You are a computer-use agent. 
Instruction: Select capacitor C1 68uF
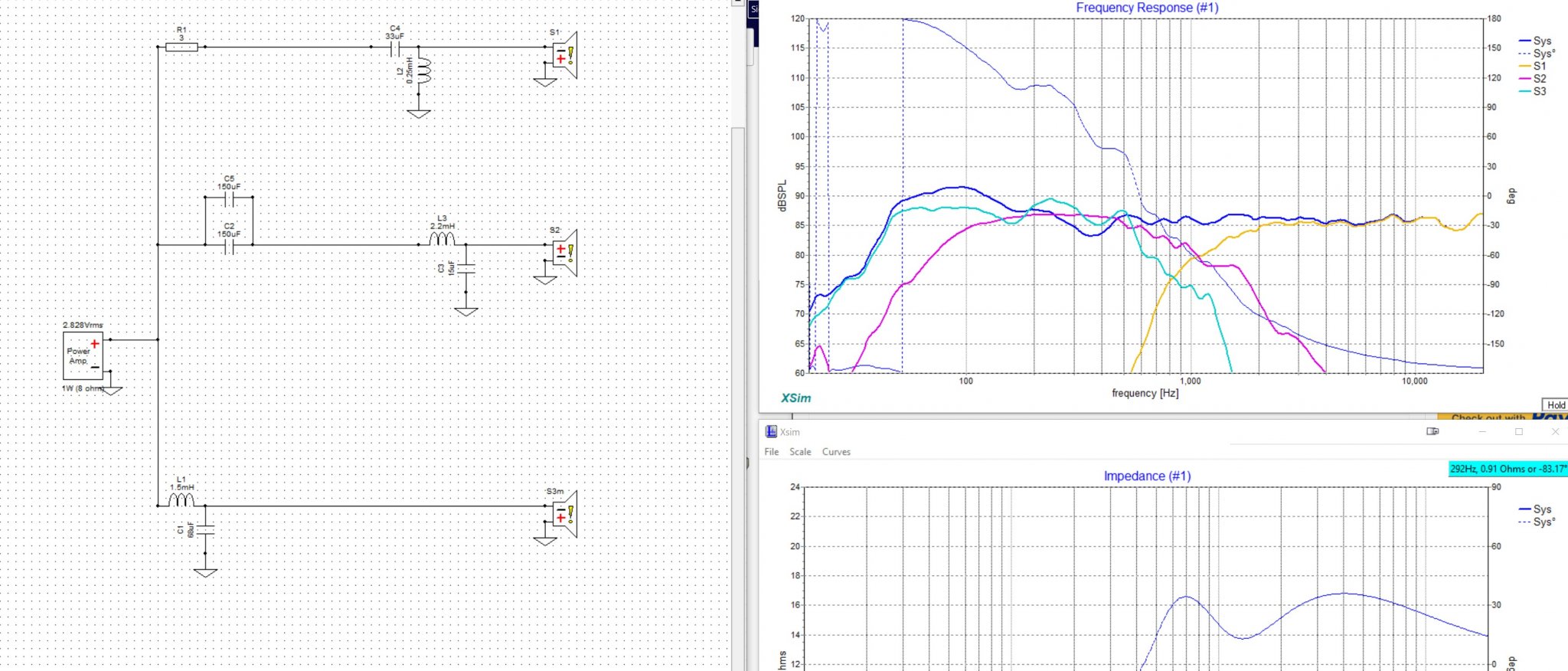(x=205, y=529)
